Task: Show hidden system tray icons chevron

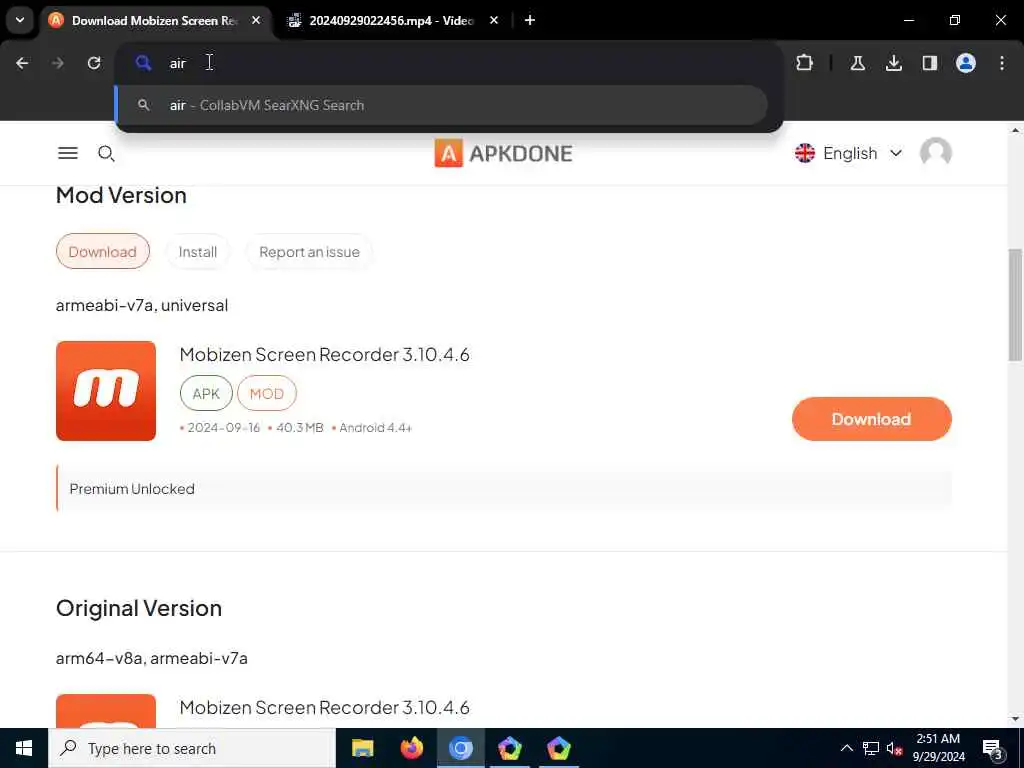Action: pyautogui.click(x=846, y=748)
